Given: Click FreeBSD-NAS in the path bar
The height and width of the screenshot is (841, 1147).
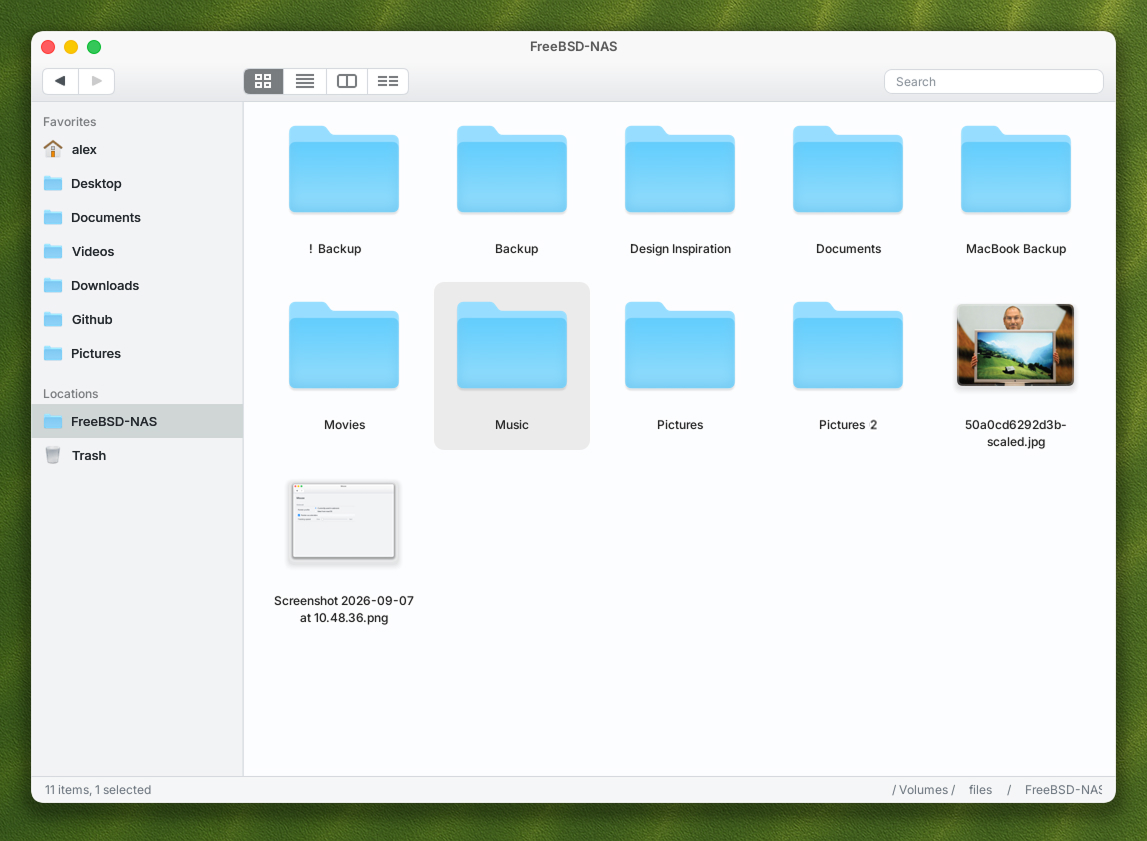Looking at the screenshot, I should (x=1063, y=790).
